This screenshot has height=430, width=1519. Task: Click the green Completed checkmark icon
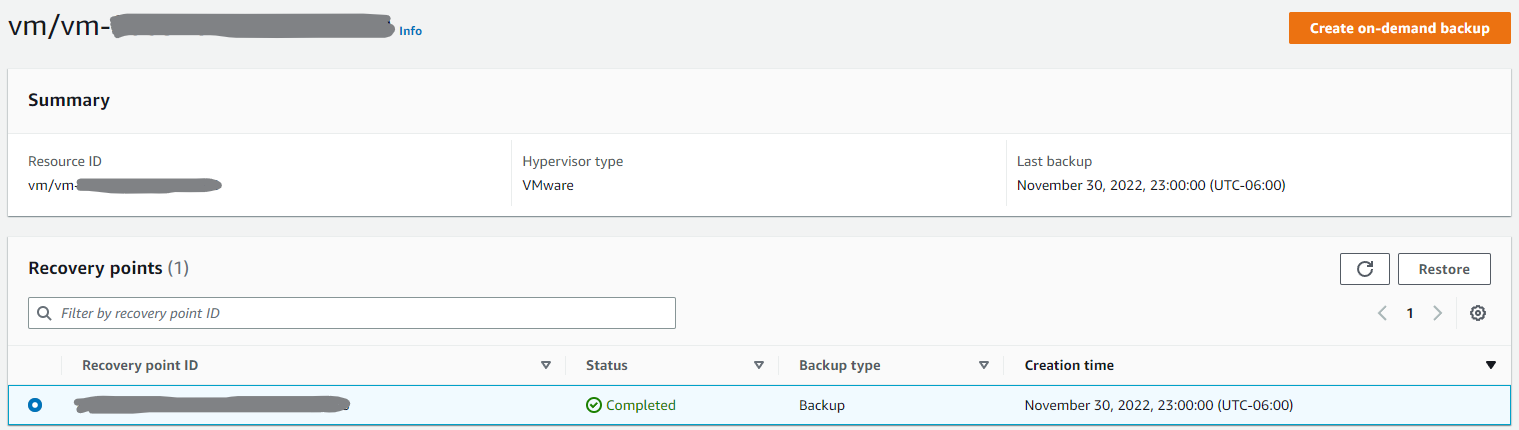coord(594,405)
